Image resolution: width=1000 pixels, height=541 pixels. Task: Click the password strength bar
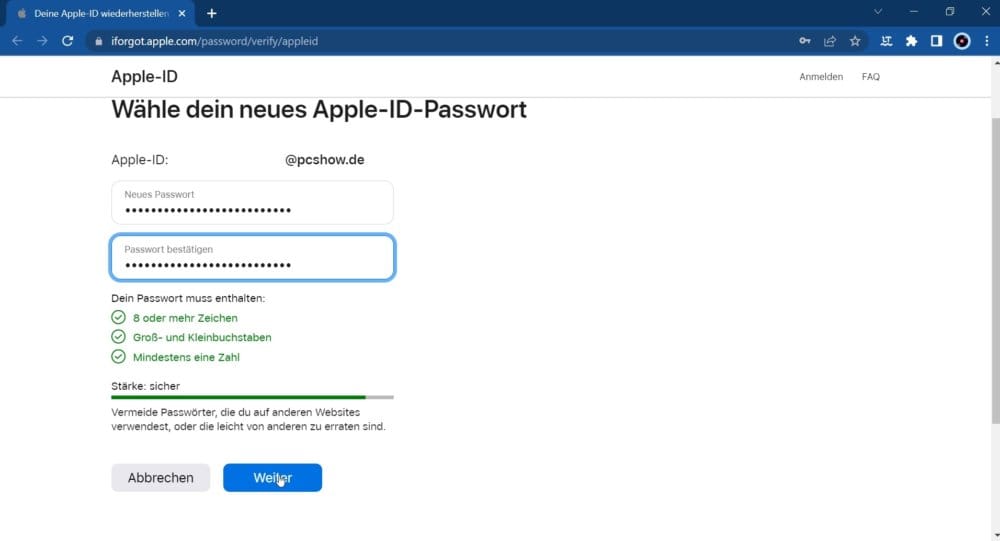[x=253, y=397]
